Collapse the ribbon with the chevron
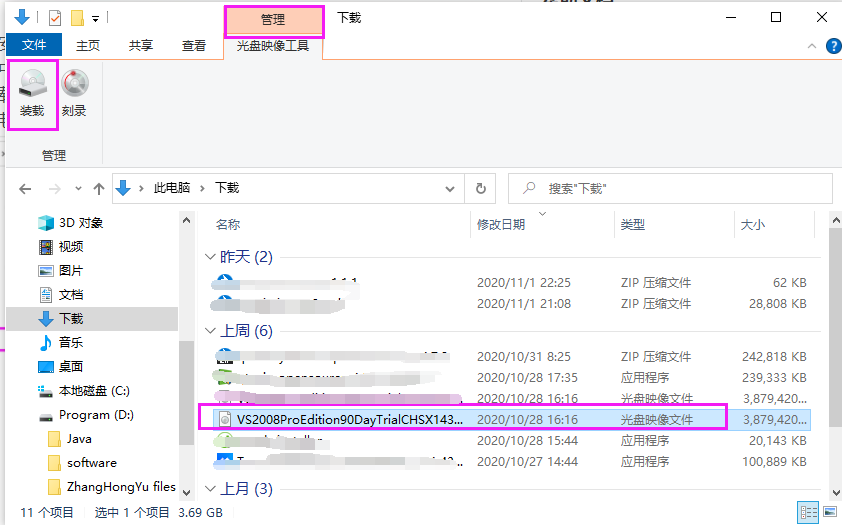842x525 pixels. (x=811, y=46)
